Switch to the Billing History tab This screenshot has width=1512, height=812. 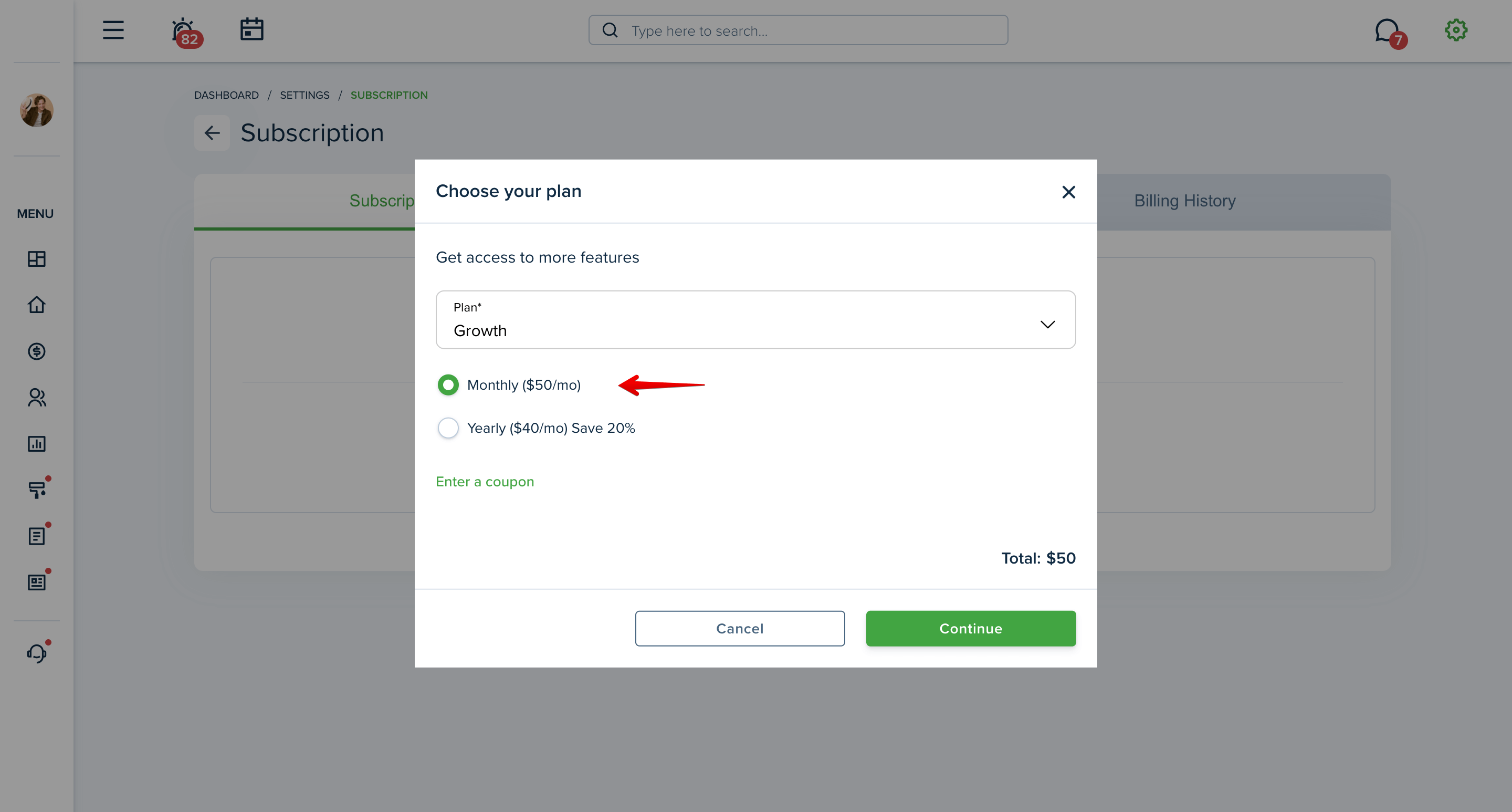point(1184,201)
